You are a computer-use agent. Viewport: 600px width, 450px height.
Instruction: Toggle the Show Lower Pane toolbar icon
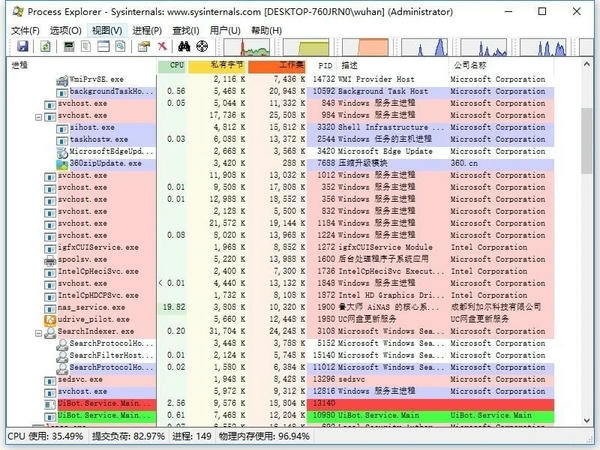103,47
